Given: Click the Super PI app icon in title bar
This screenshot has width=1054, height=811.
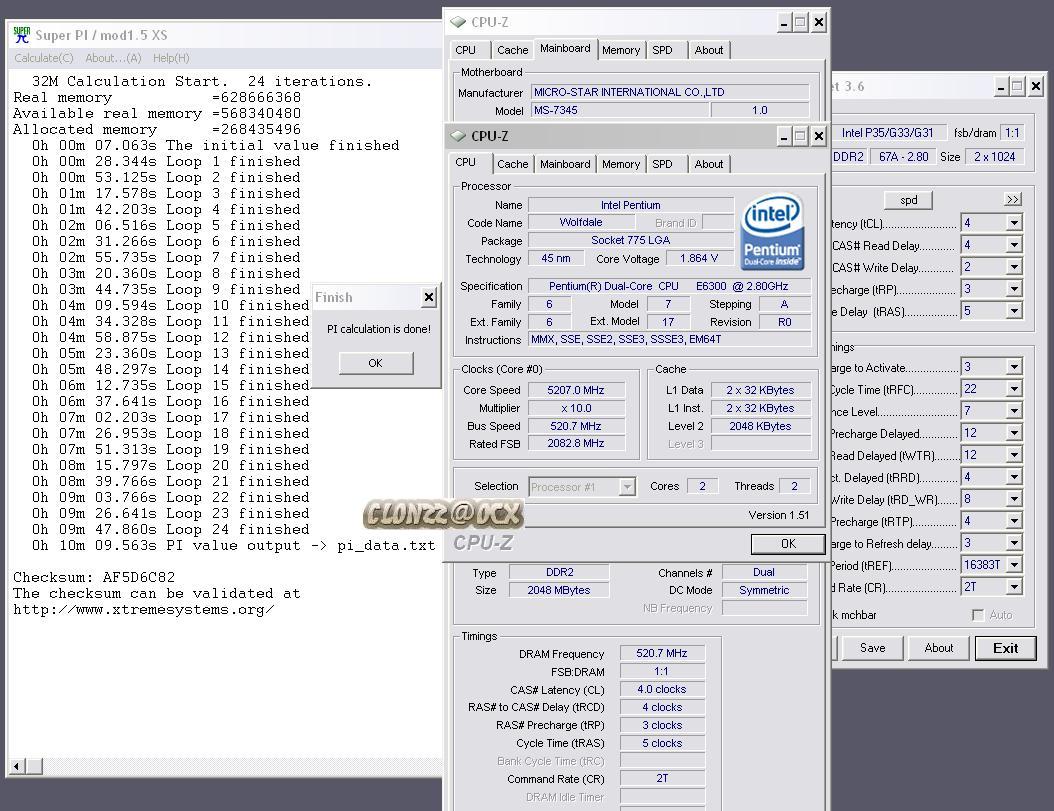Looking at the screenshot, I should pos(22,35).
